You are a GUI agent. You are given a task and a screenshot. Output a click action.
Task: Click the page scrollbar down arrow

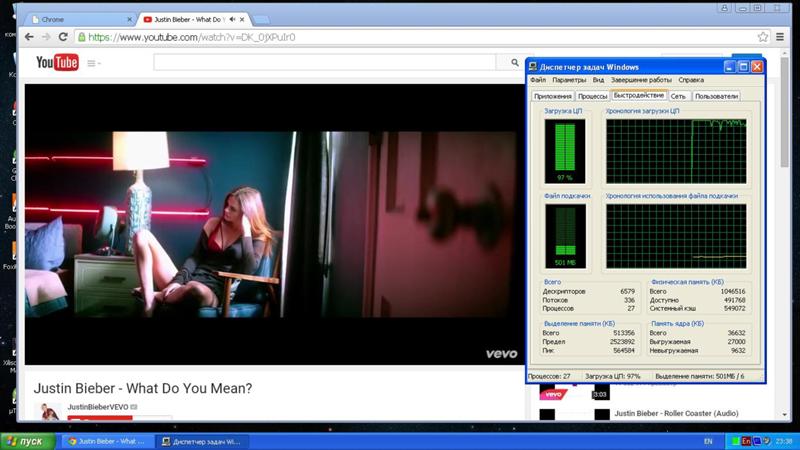point(784,415)
